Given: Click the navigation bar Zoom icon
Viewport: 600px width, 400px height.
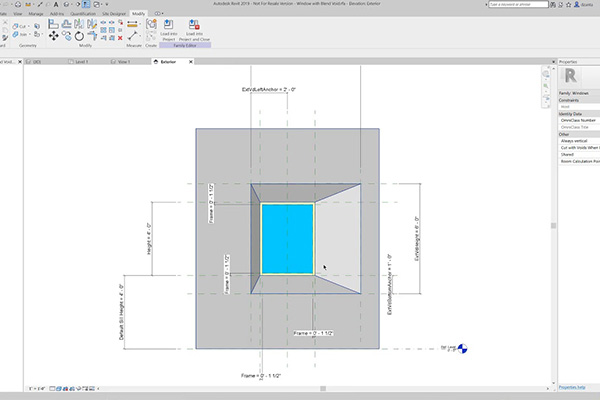Looking at the screenshot, I should [546, 86].
